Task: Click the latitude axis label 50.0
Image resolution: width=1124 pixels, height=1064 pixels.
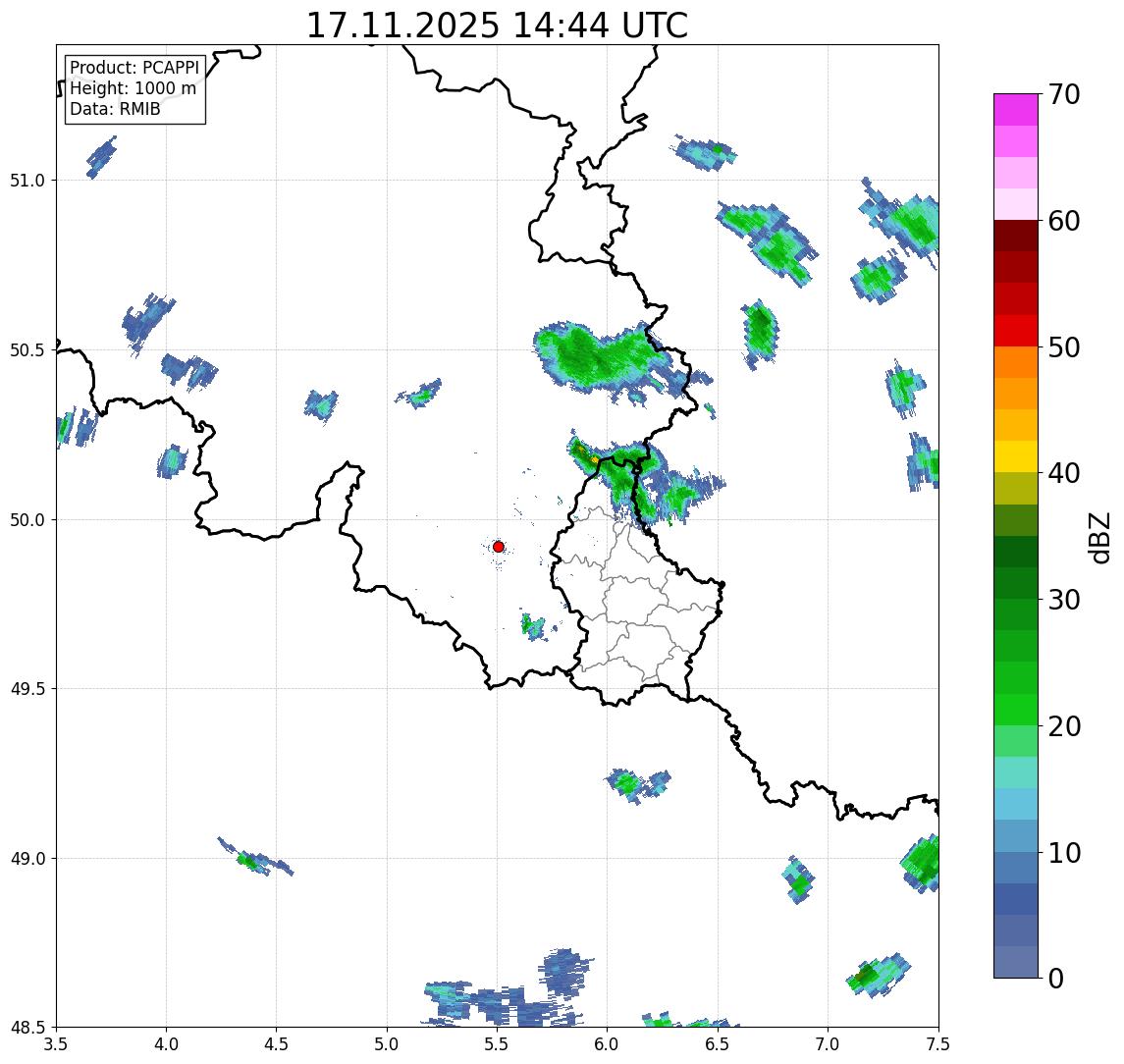Action: [27, 520]
